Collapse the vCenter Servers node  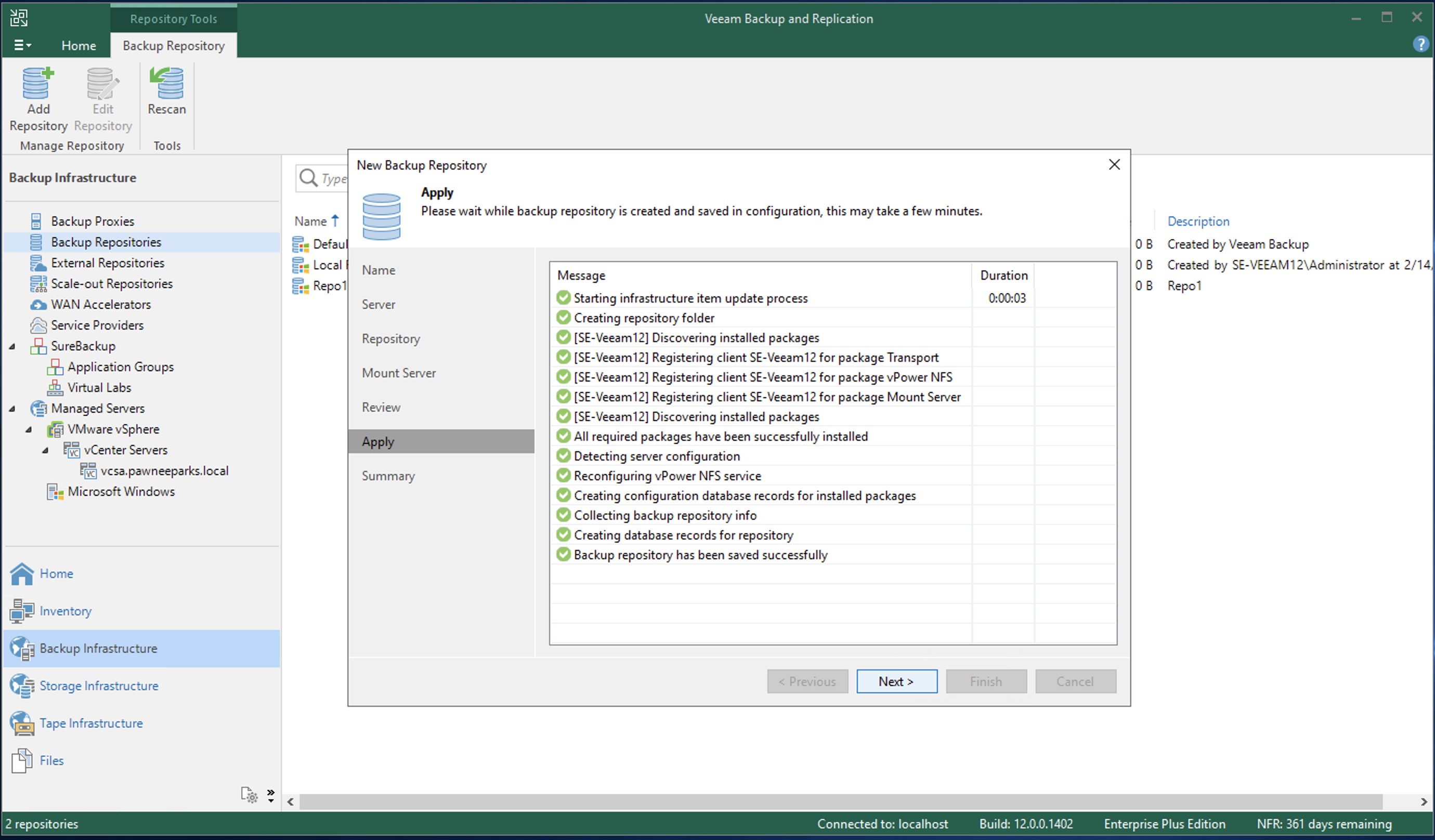tap(45, 450)
